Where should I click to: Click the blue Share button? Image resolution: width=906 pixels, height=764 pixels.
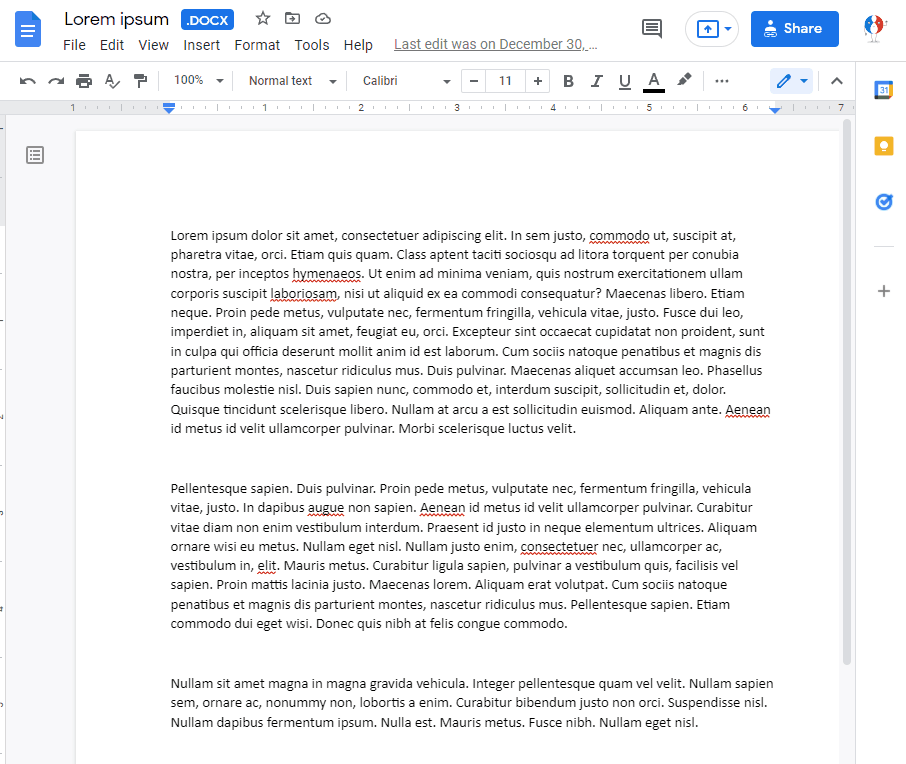[x=794, y=29]
